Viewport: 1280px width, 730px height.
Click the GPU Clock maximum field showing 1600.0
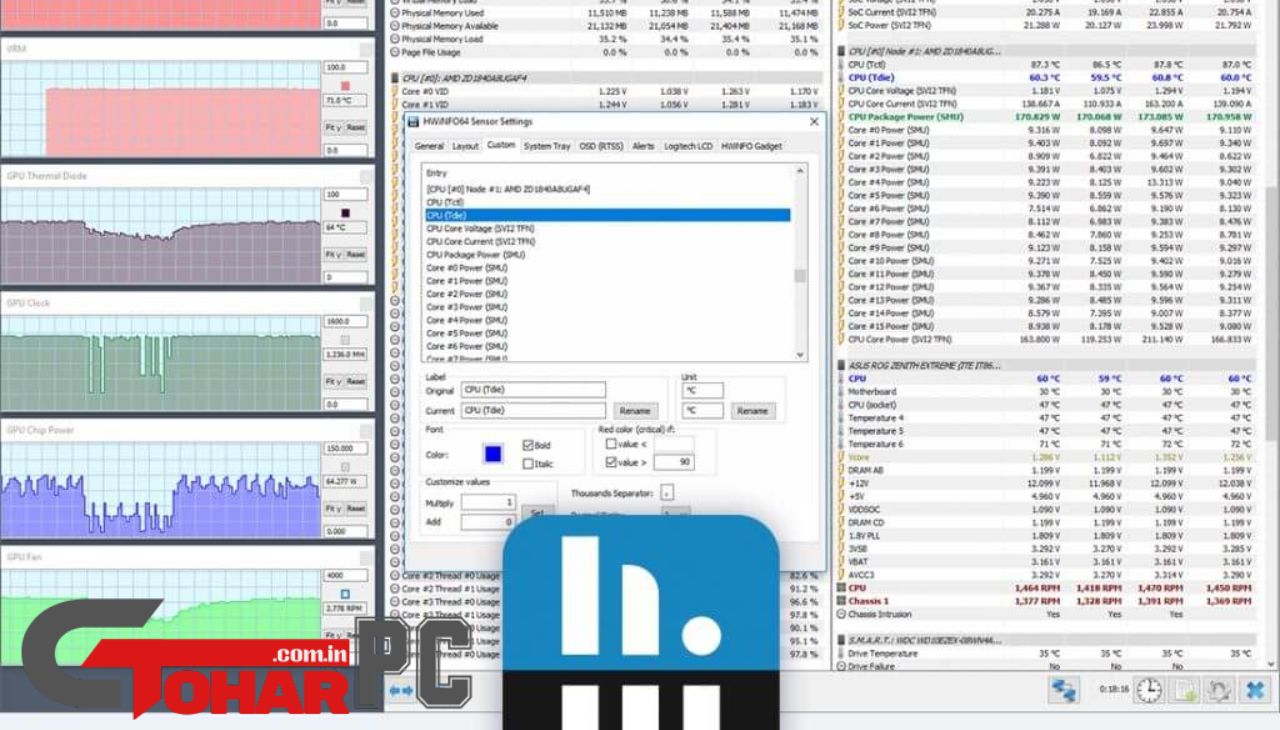[x=347, y=322]
